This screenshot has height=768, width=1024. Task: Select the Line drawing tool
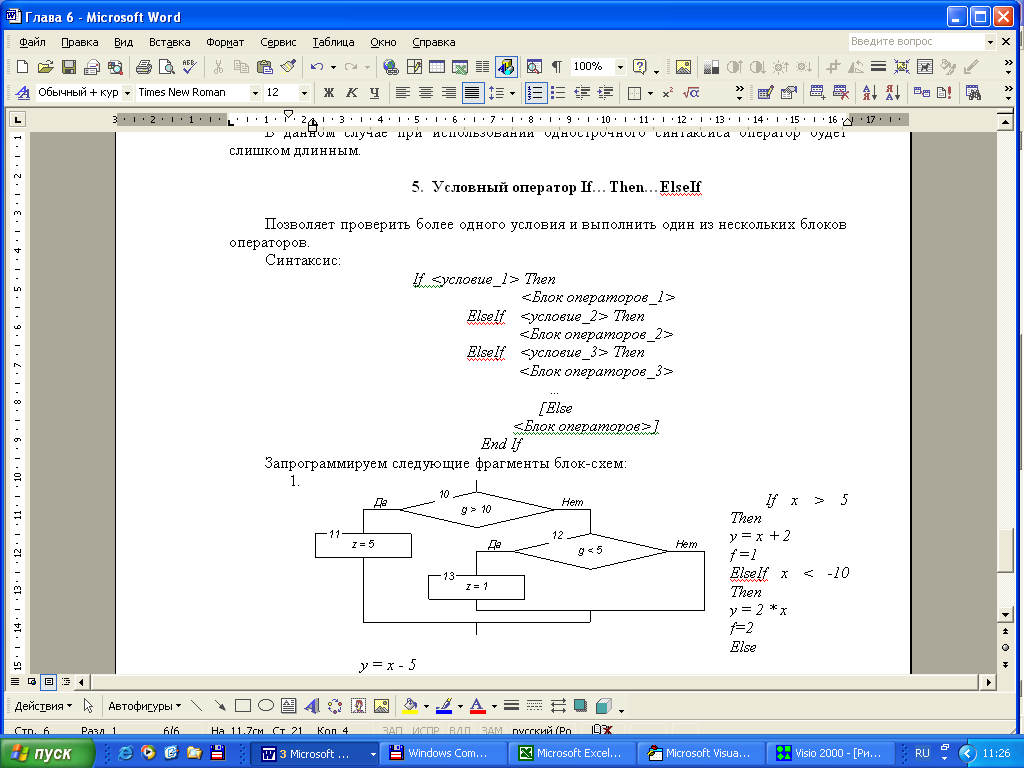197,706
